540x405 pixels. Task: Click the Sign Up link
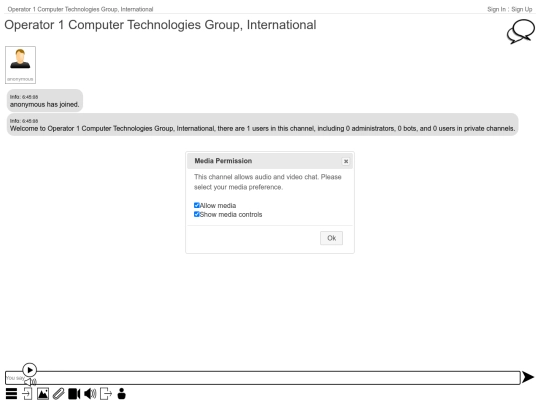(x=522, y=9)
